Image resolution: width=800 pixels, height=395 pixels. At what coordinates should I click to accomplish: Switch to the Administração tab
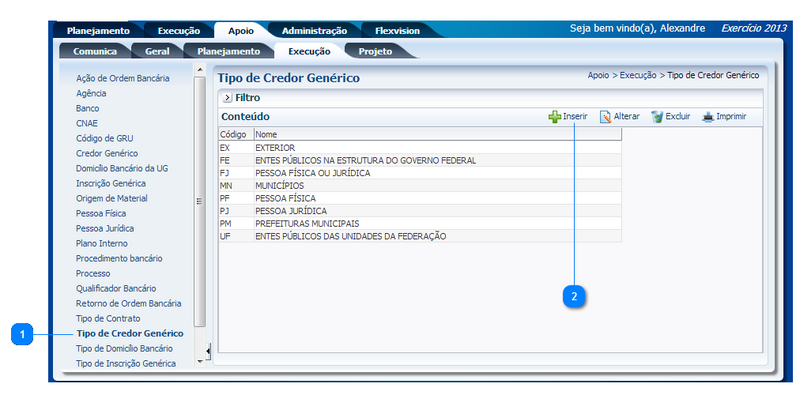(314, 31)
